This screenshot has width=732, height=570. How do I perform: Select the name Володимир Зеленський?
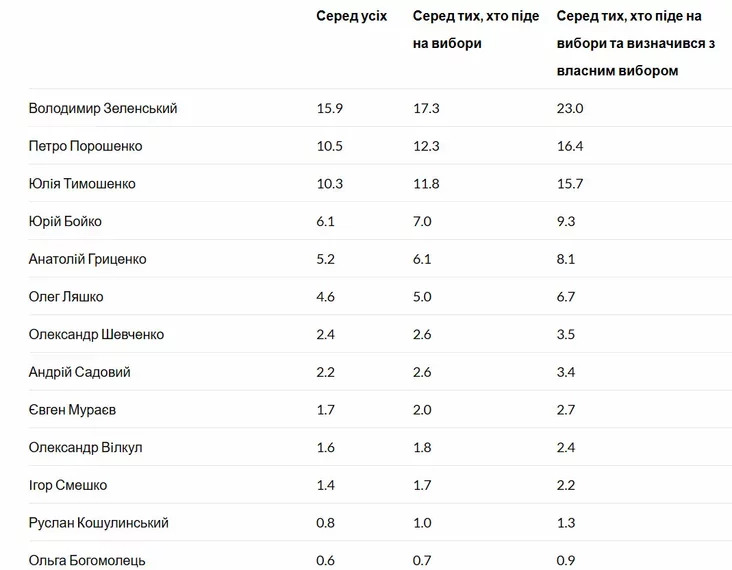(x=103, y=108)
